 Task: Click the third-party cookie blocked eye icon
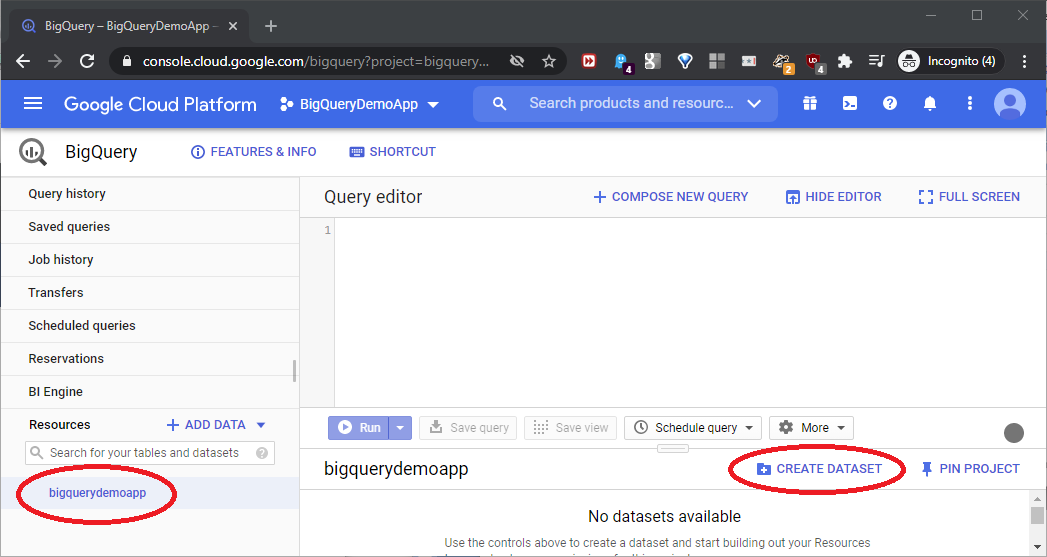(x=517, y=61)
